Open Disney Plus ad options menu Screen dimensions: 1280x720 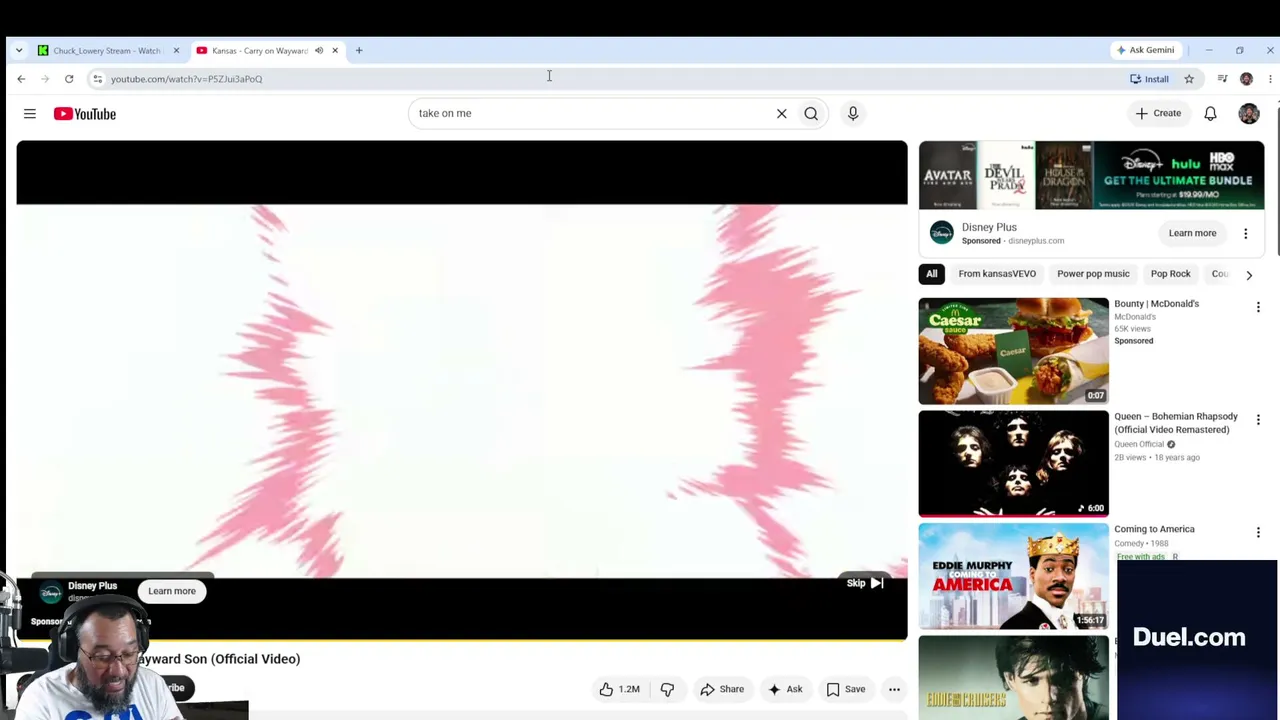tap(1246, 233)
